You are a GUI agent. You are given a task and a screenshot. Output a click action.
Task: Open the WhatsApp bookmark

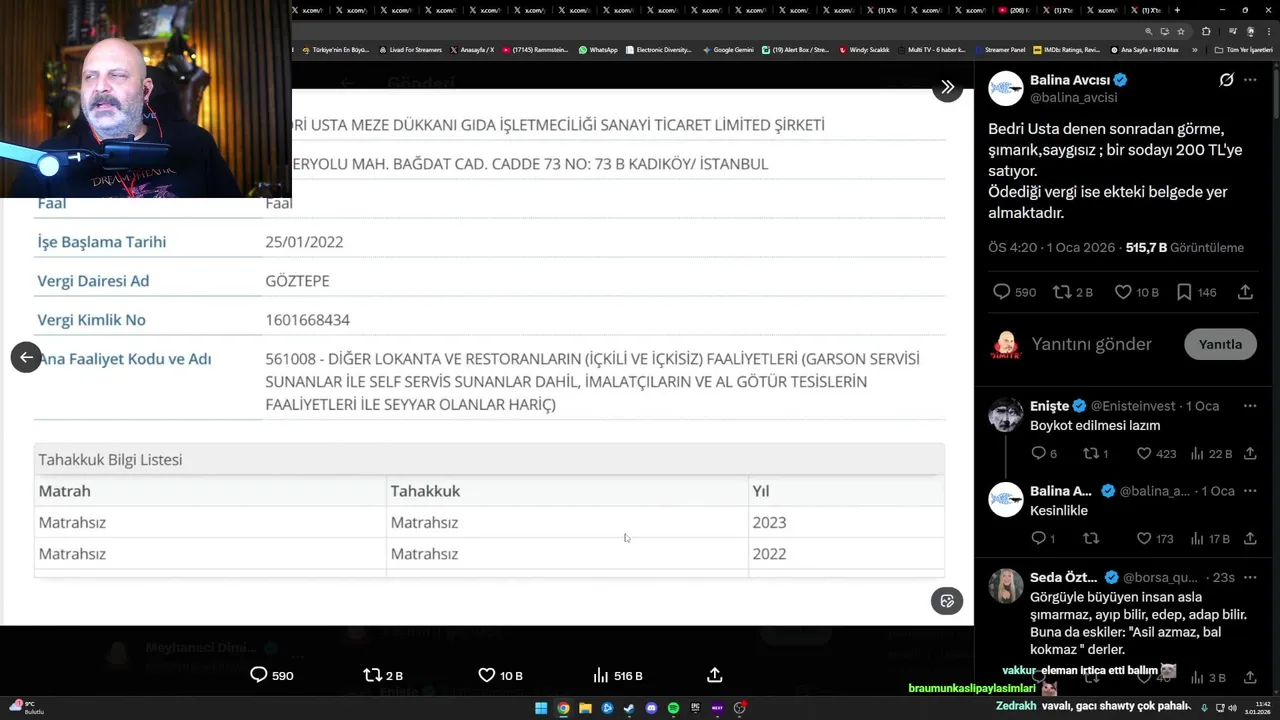coord(597,49)
